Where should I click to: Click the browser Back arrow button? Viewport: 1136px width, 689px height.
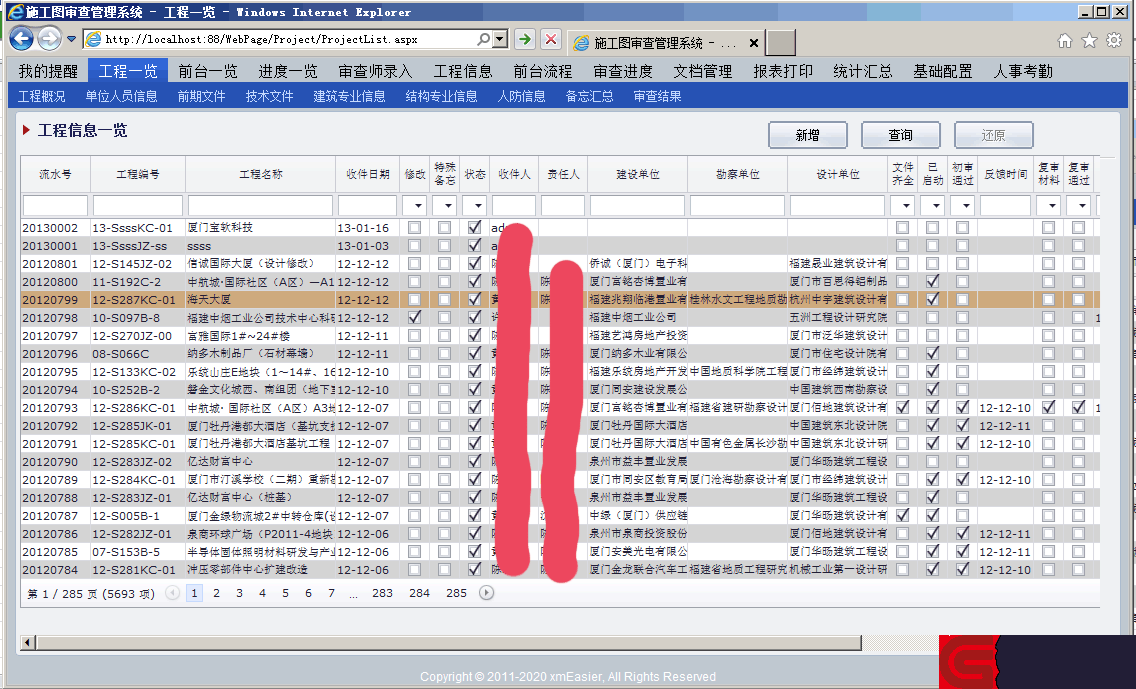[21, 39]
